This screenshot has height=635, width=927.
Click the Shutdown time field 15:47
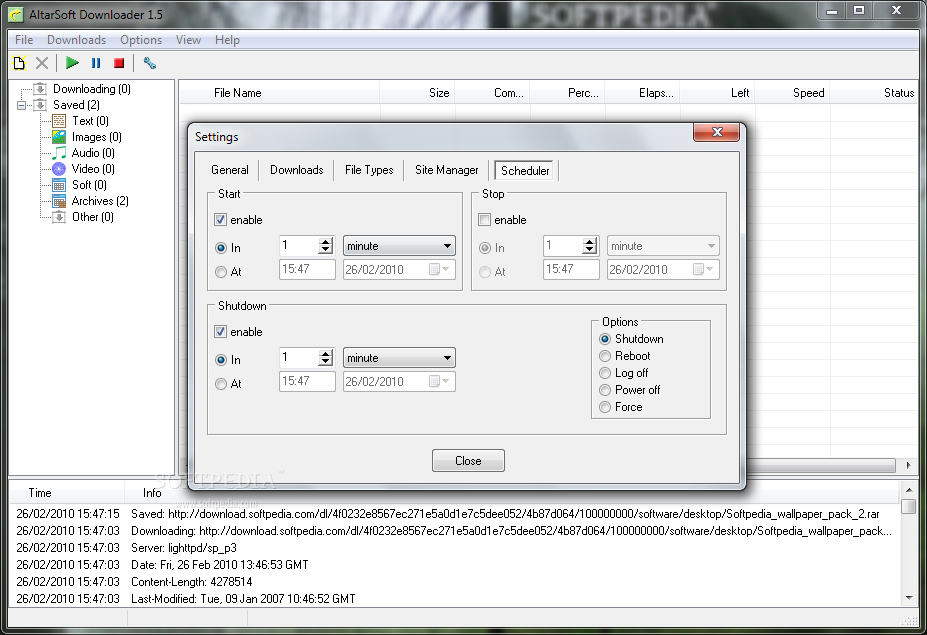pos(307,381)
